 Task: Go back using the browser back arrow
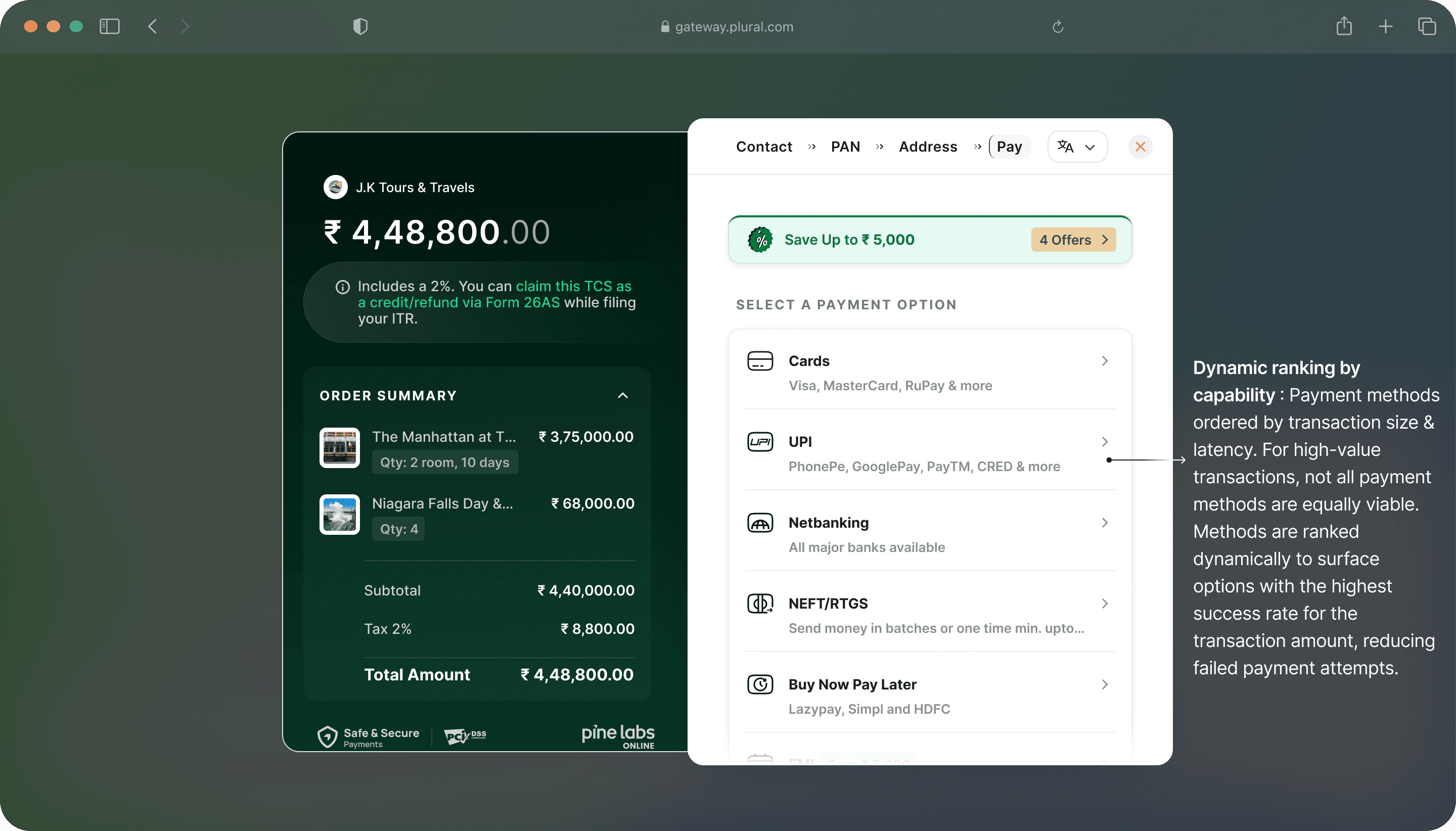[x=152, y=26]
